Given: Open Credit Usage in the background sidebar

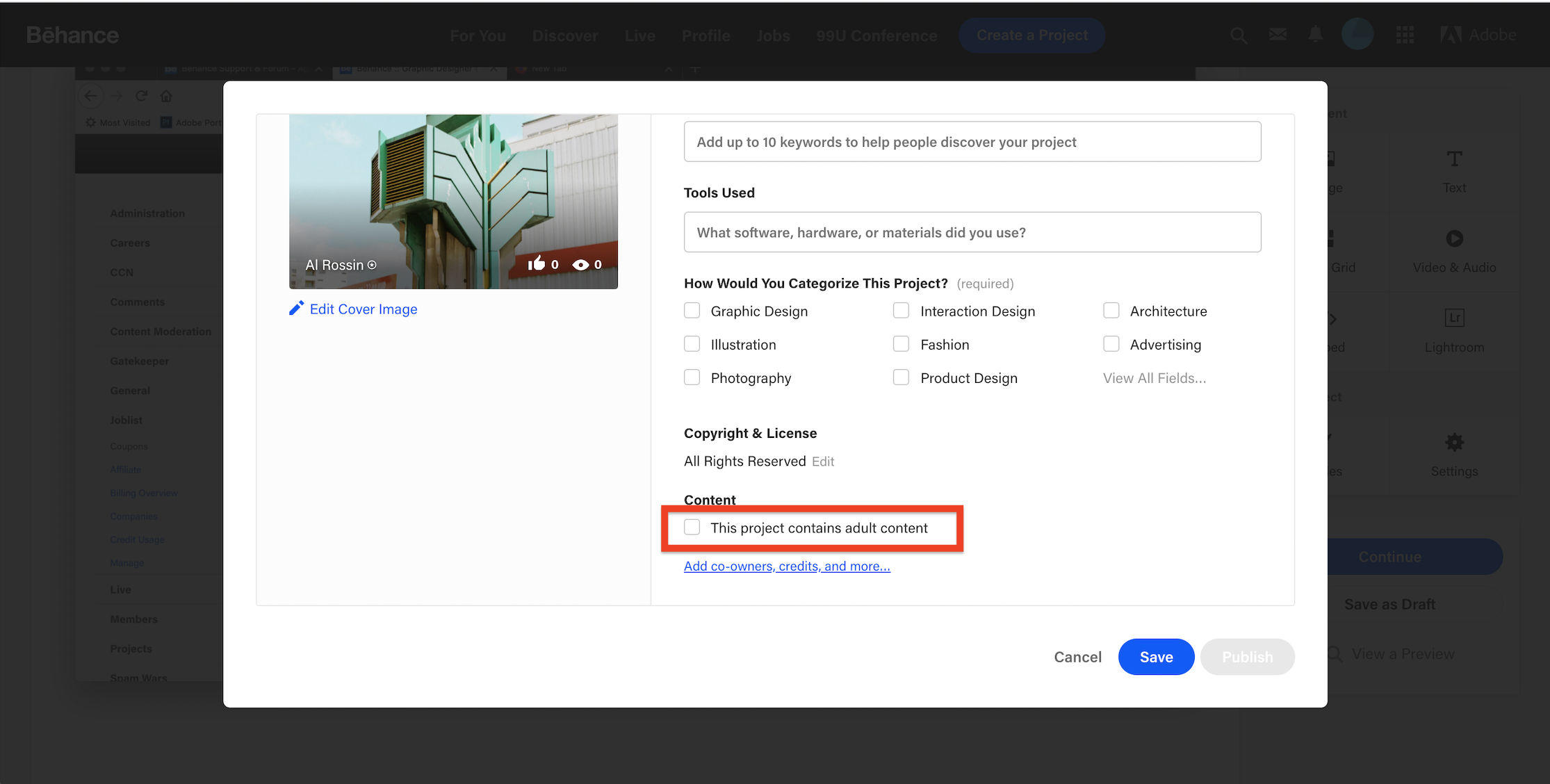Looking at the screenshot, I should tap(137, 539).
